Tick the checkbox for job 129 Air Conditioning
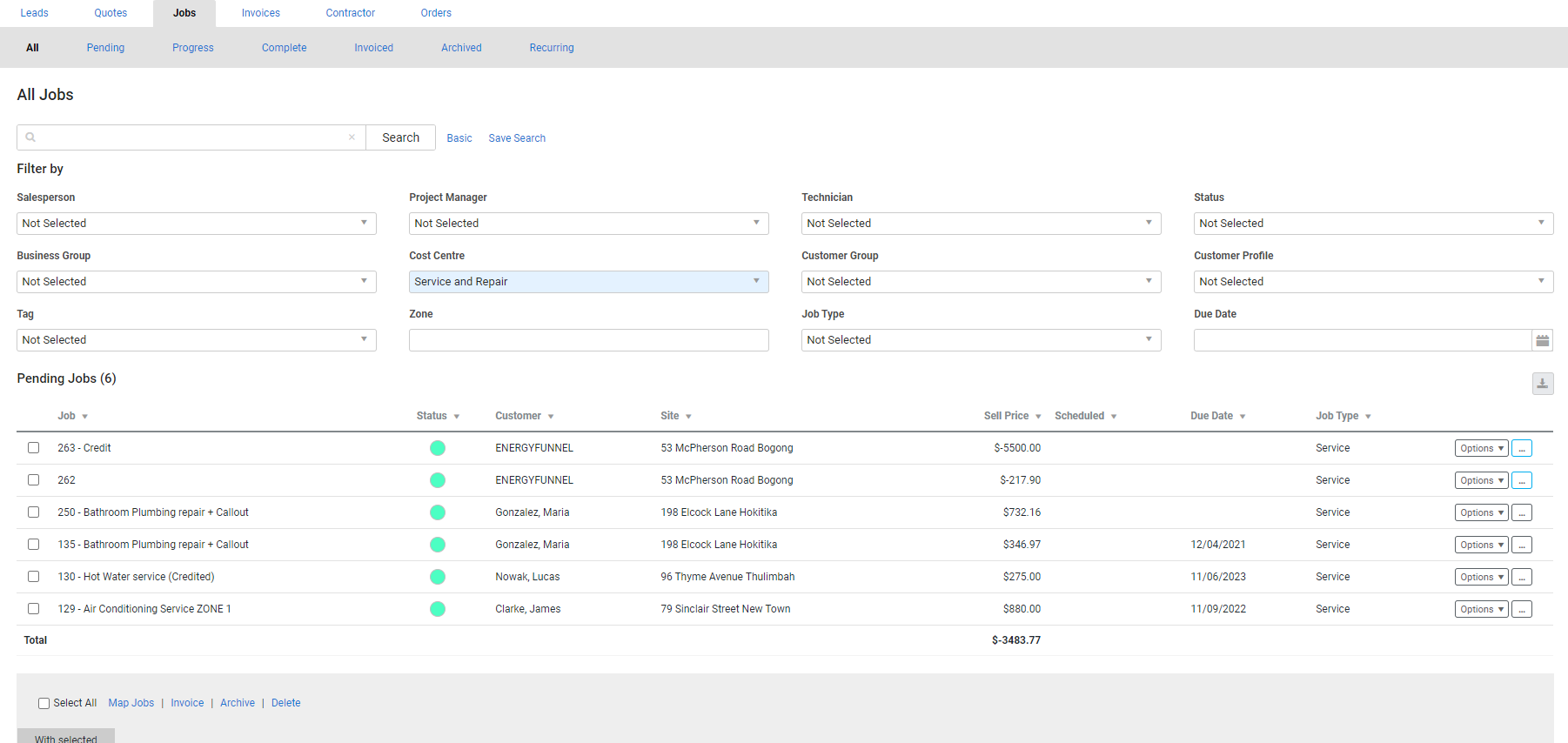Image resolution: width=1568 pixels, height=743 pixels. pos(33,609)
